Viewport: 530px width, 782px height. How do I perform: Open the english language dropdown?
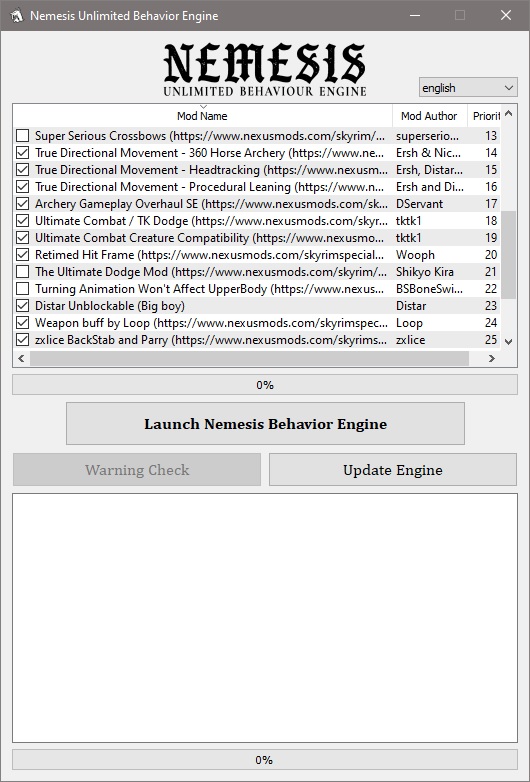coord(468,88)
